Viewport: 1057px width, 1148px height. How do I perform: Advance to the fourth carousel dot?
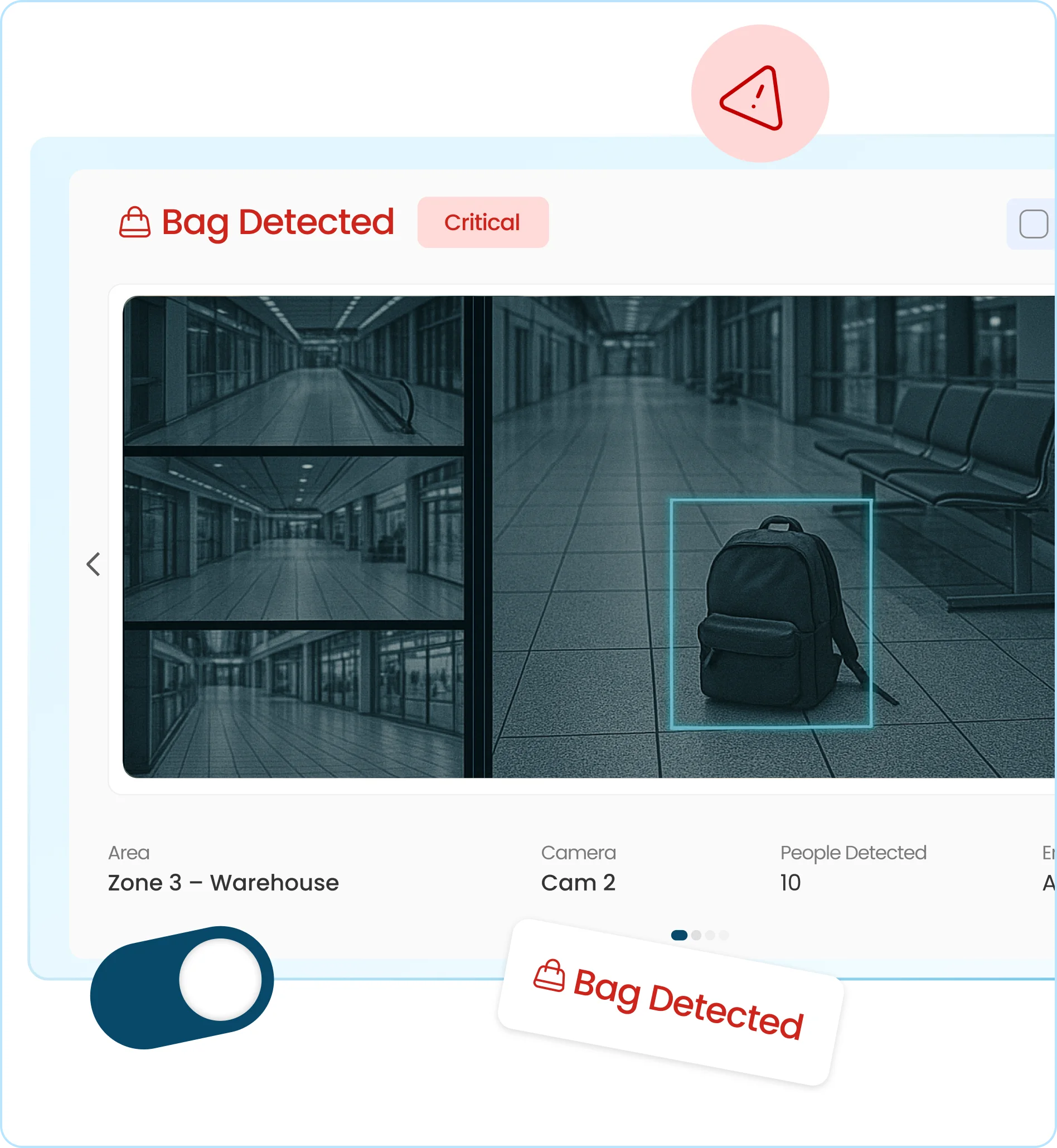click(x=724, y=936)
